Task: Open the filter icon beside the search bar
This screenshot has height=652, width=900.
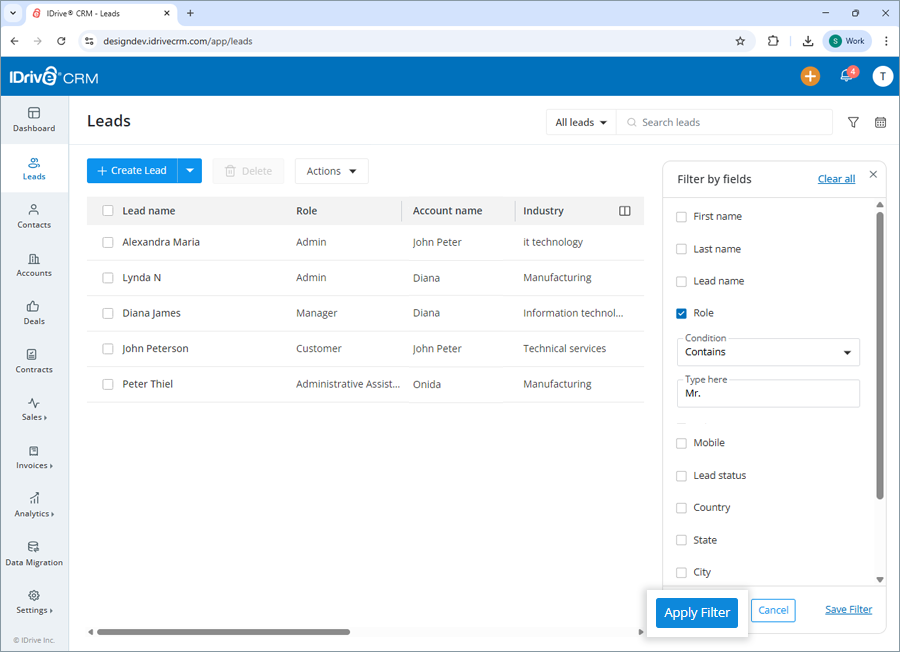Action: (x=853, y=122)
